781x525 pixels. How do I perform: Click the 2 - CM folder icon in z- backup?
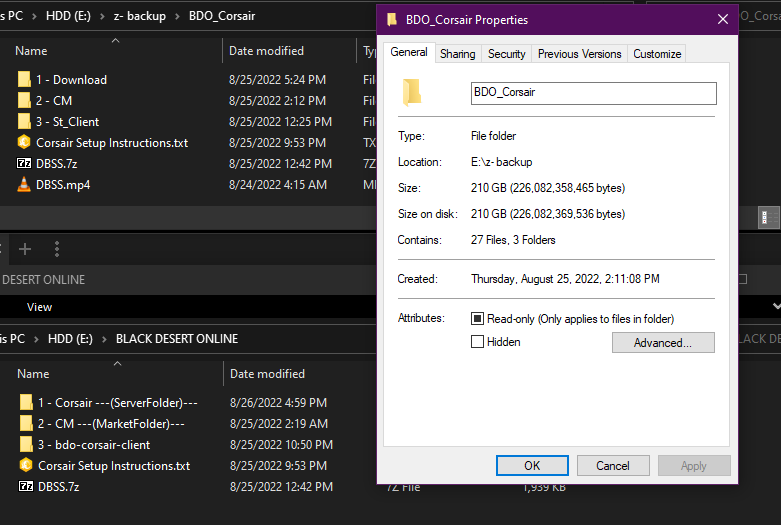pos(24,100)
